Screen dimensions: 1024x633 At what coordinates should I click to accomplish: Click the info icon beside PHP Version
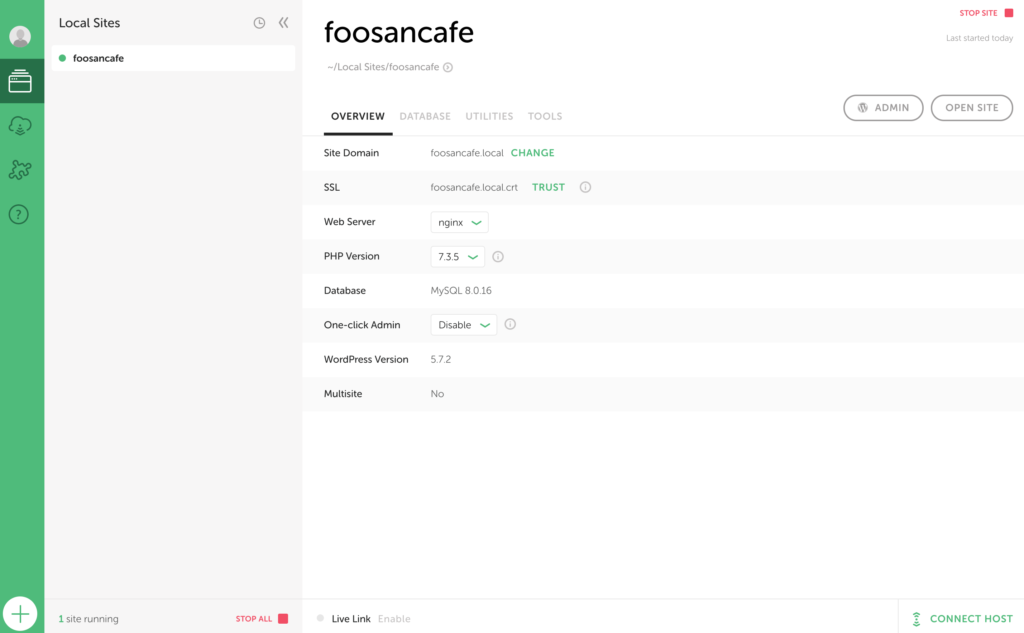[x=498, y=256]
